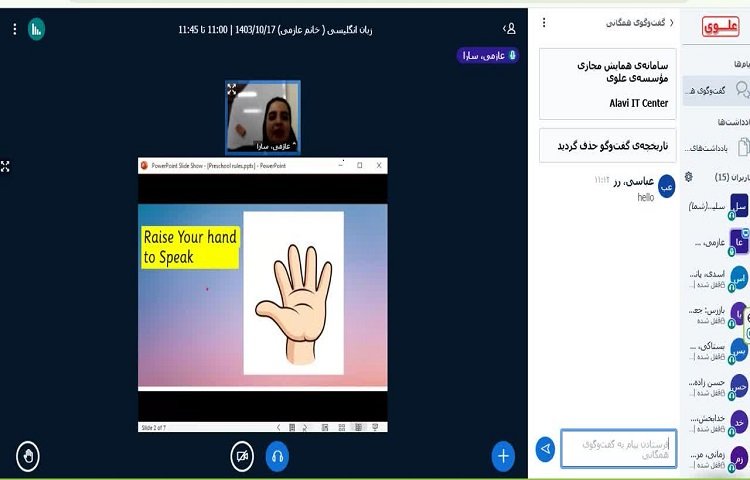
Task: Click the connection status bars icon
Action: click(x=36, y=29)
